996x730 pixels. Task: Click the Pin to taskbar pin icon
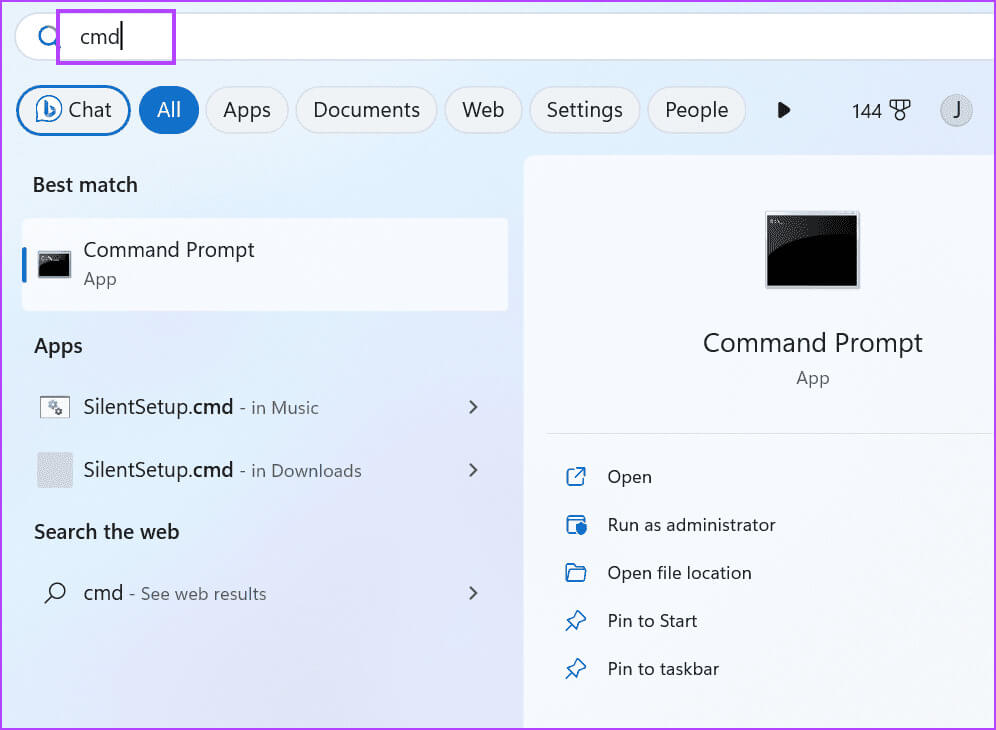click(575, 669)
